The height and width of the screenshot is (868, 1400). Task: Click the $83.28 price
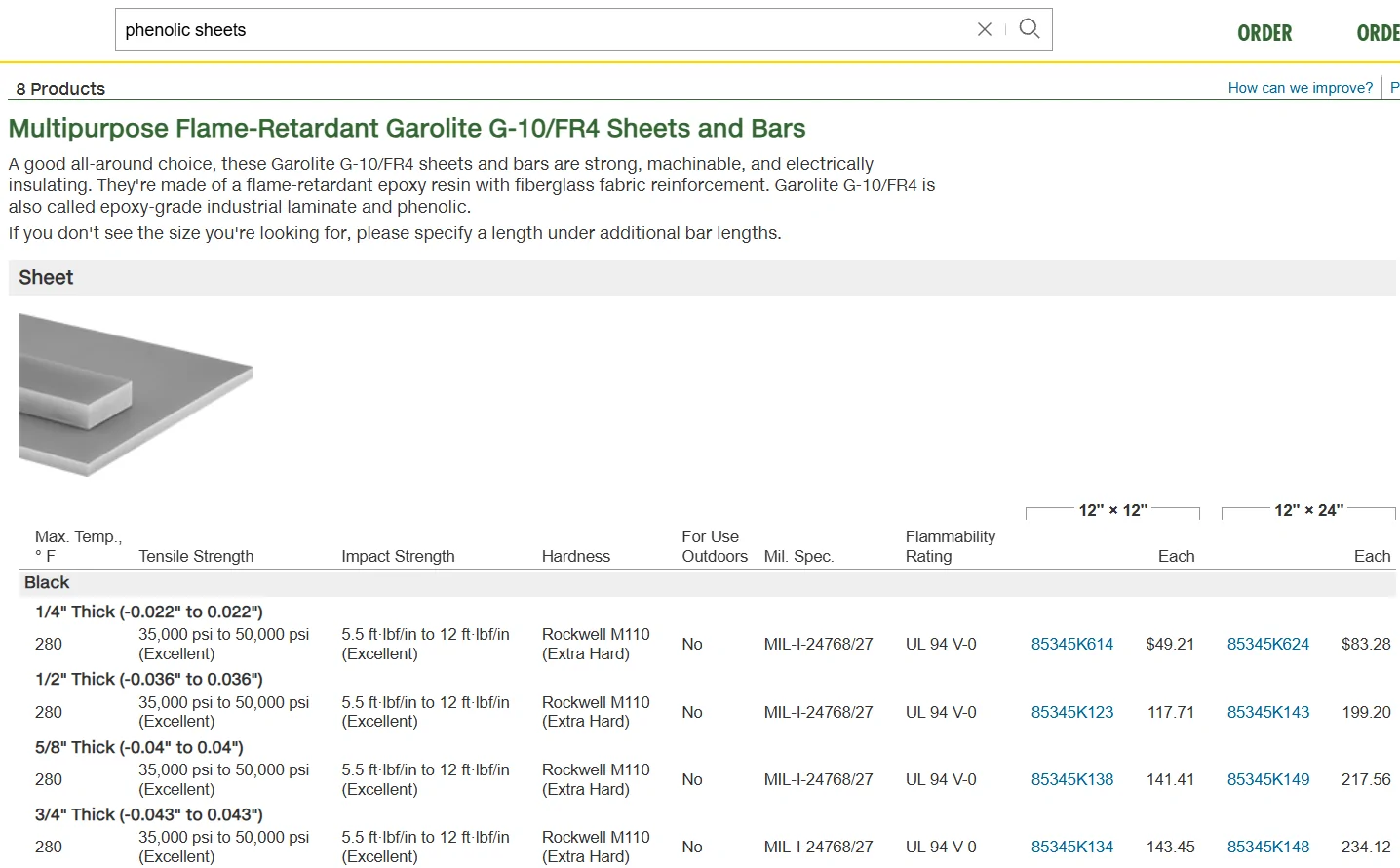[1366, 645]
